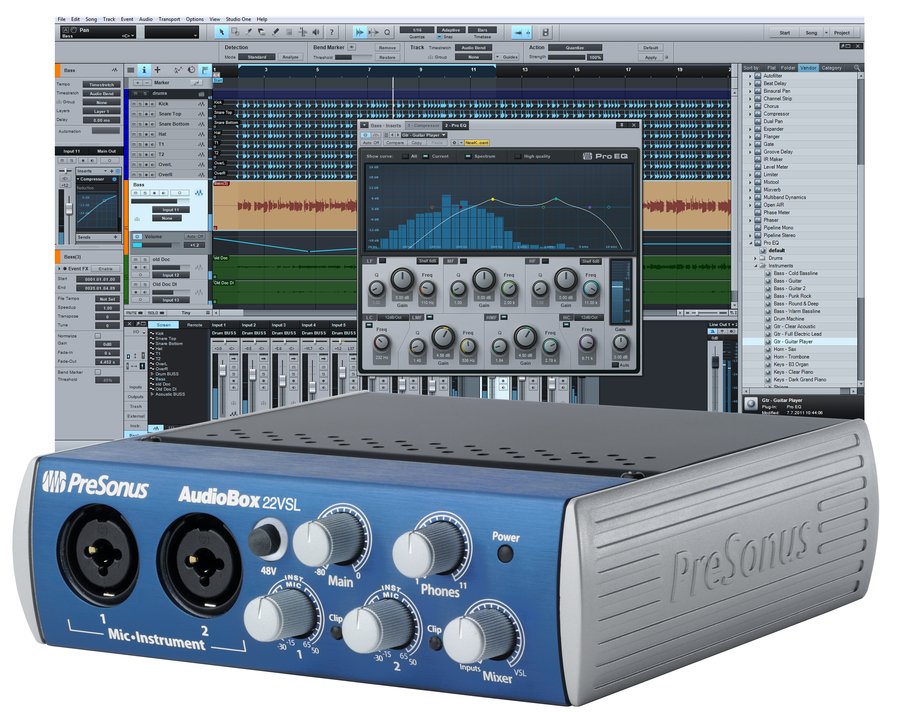This screenshot has width=900, height=712.
Task: Switch browser sorting to Vendor tab
Action: coord(808,68)
